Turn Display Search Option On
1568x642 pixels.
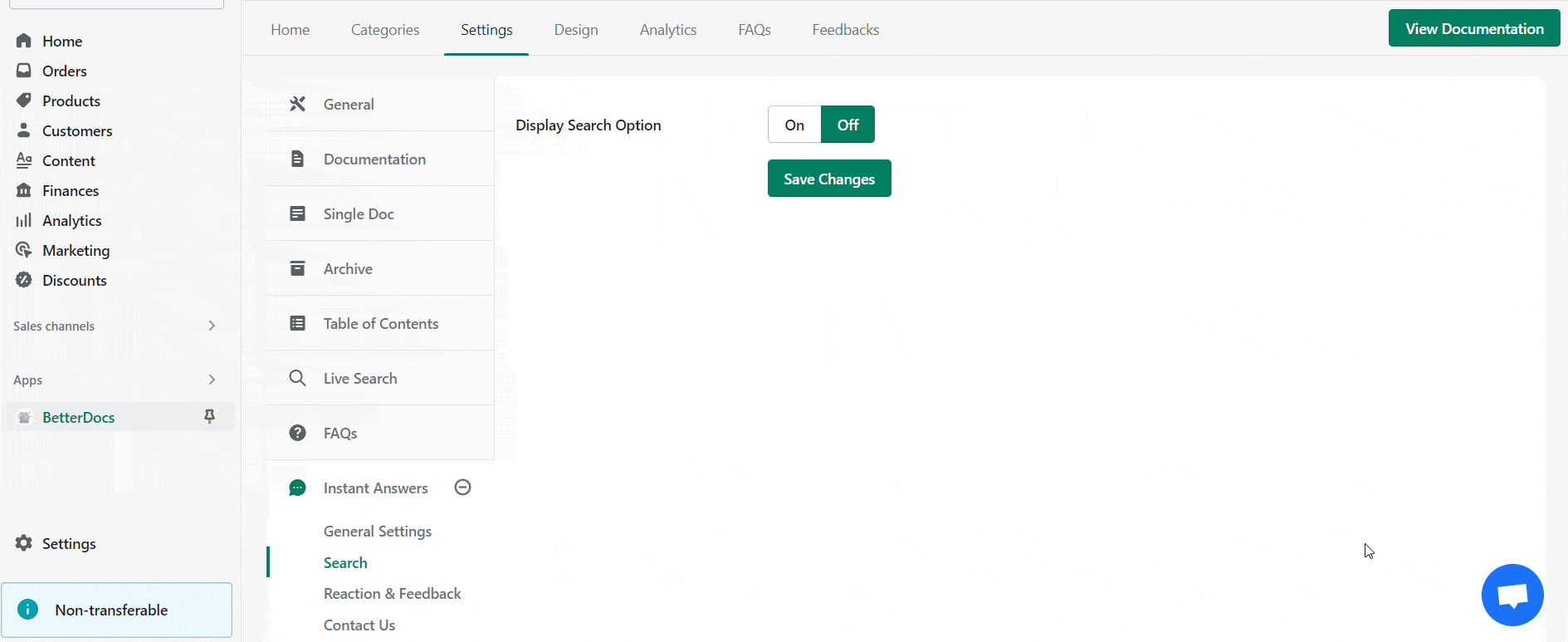(794, 125)
